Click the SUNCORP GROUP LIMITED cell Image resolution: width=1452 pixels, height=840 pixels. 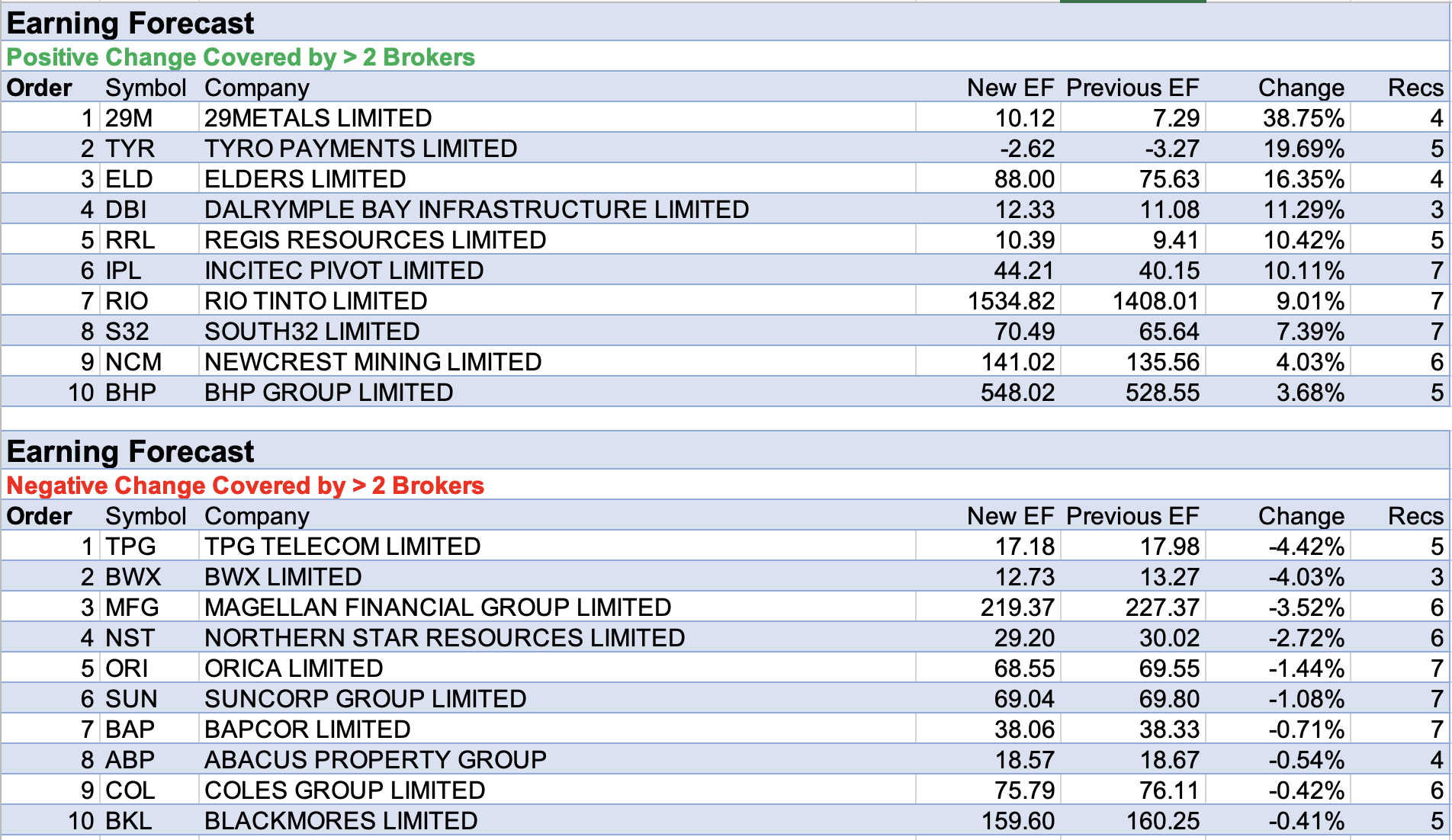click(x=365, y=699)
